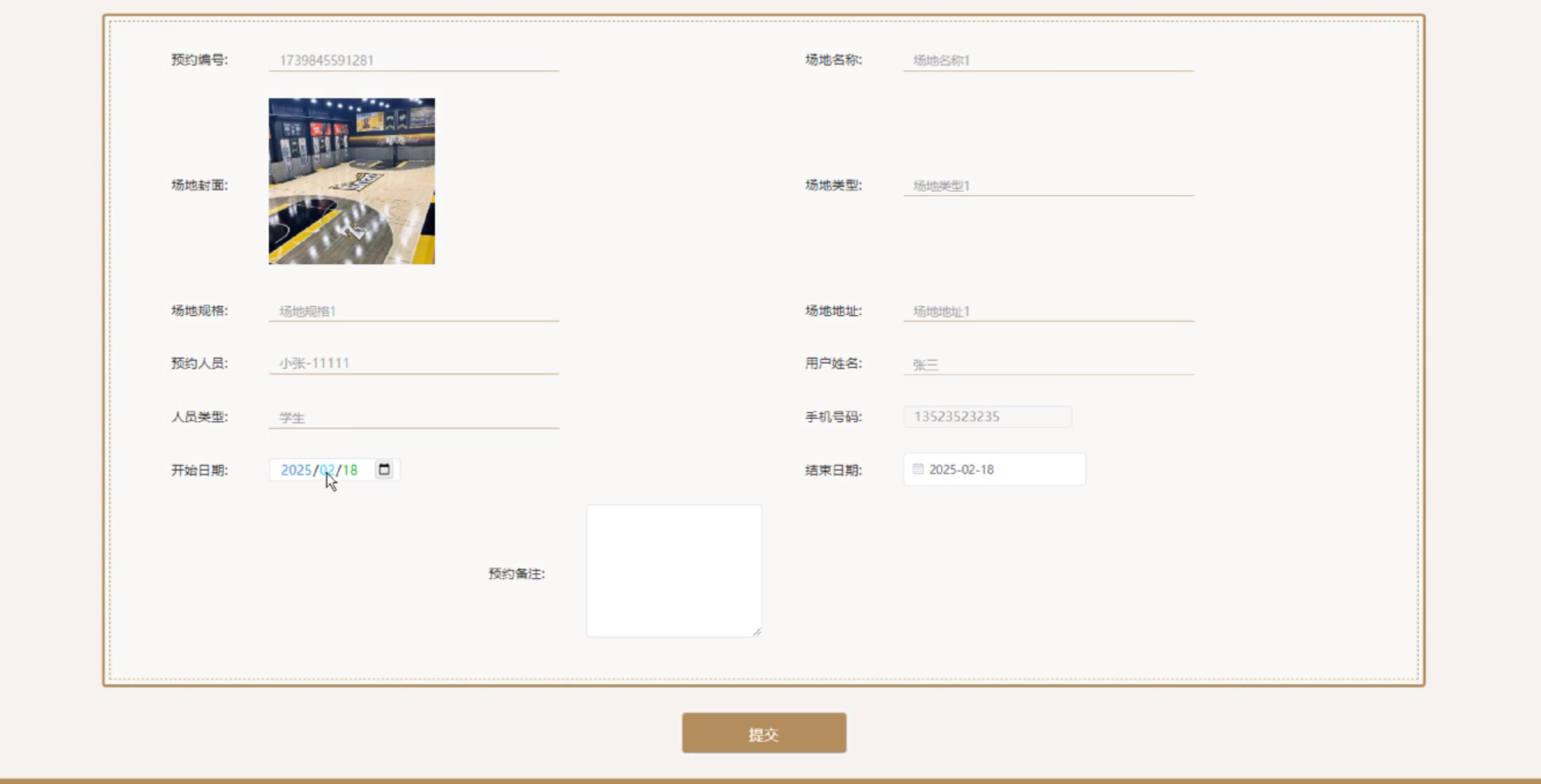Click the 场地地址 venue address field
The height and width of the screenshot is (784, 1541).
[x=1048, y=311]
